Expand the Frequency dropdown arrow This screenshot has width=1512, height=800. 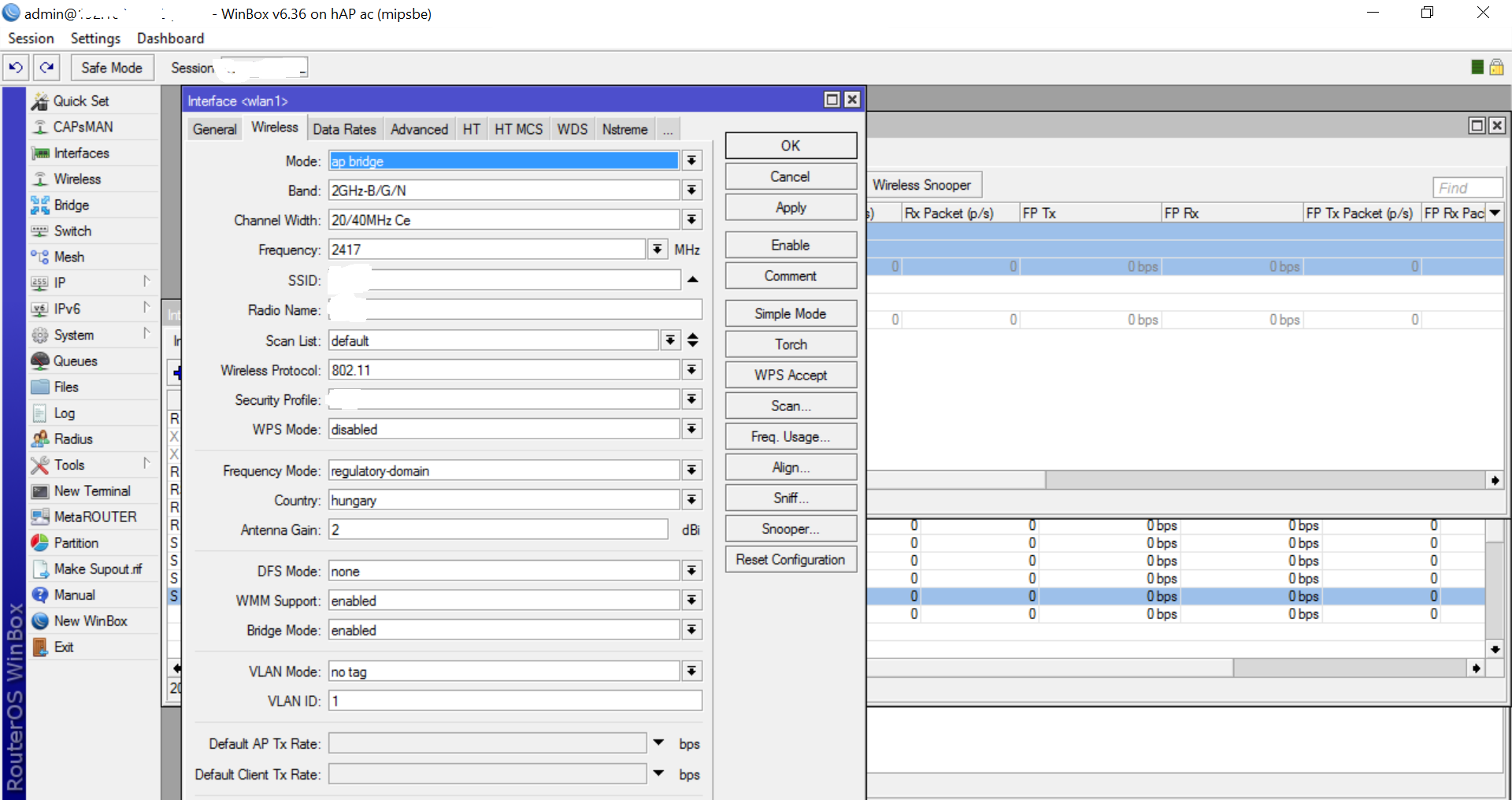tap(658, 250)
